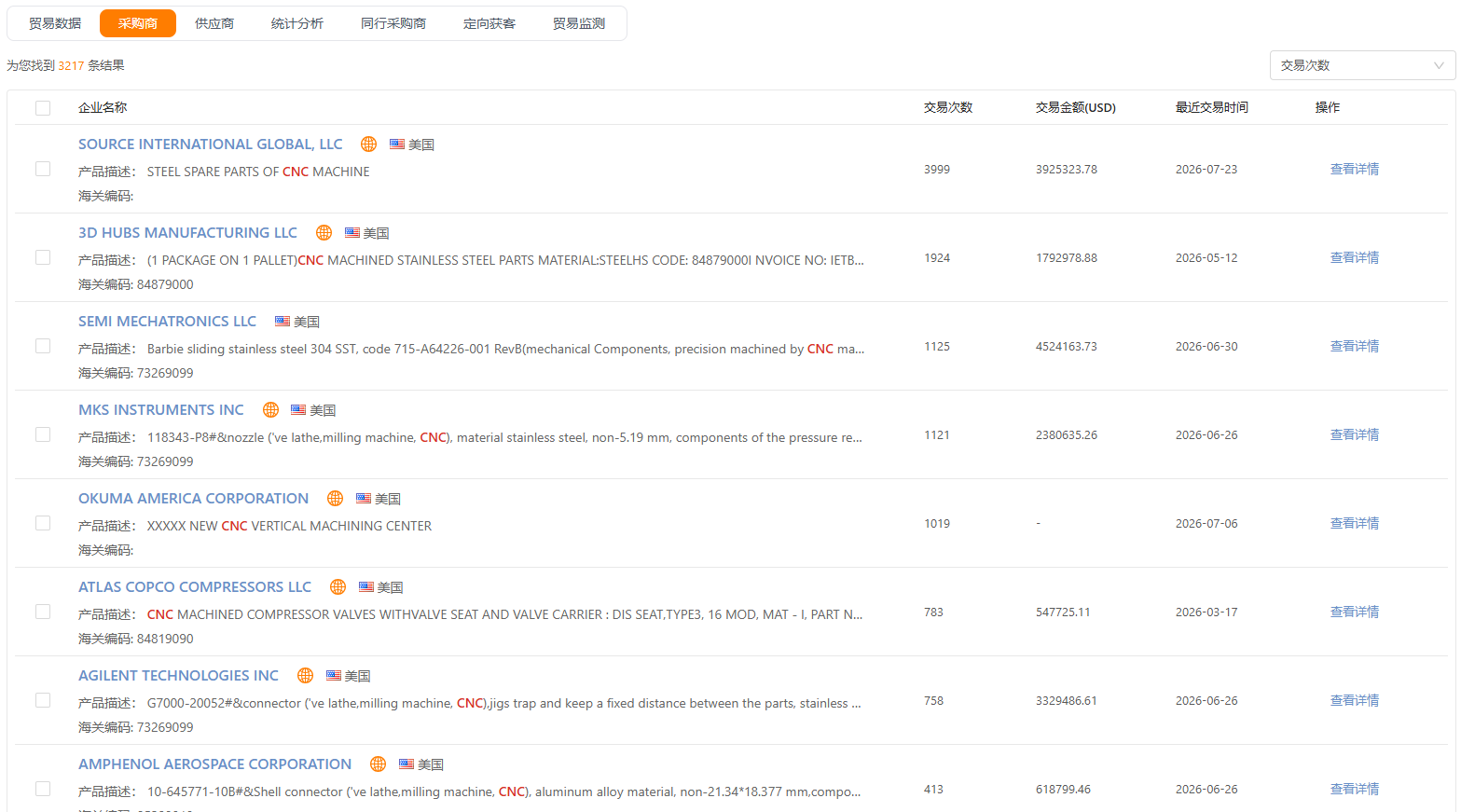
Task: Open AGILENT TECHNOLOGIES INC company link
Action: point(179,676)
